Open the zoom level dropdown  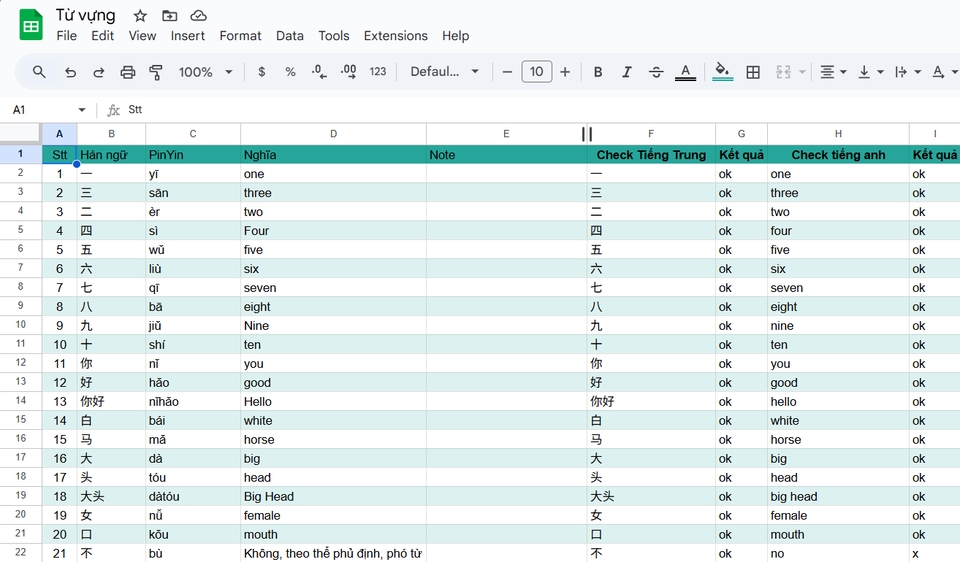[x=205, y=72]
